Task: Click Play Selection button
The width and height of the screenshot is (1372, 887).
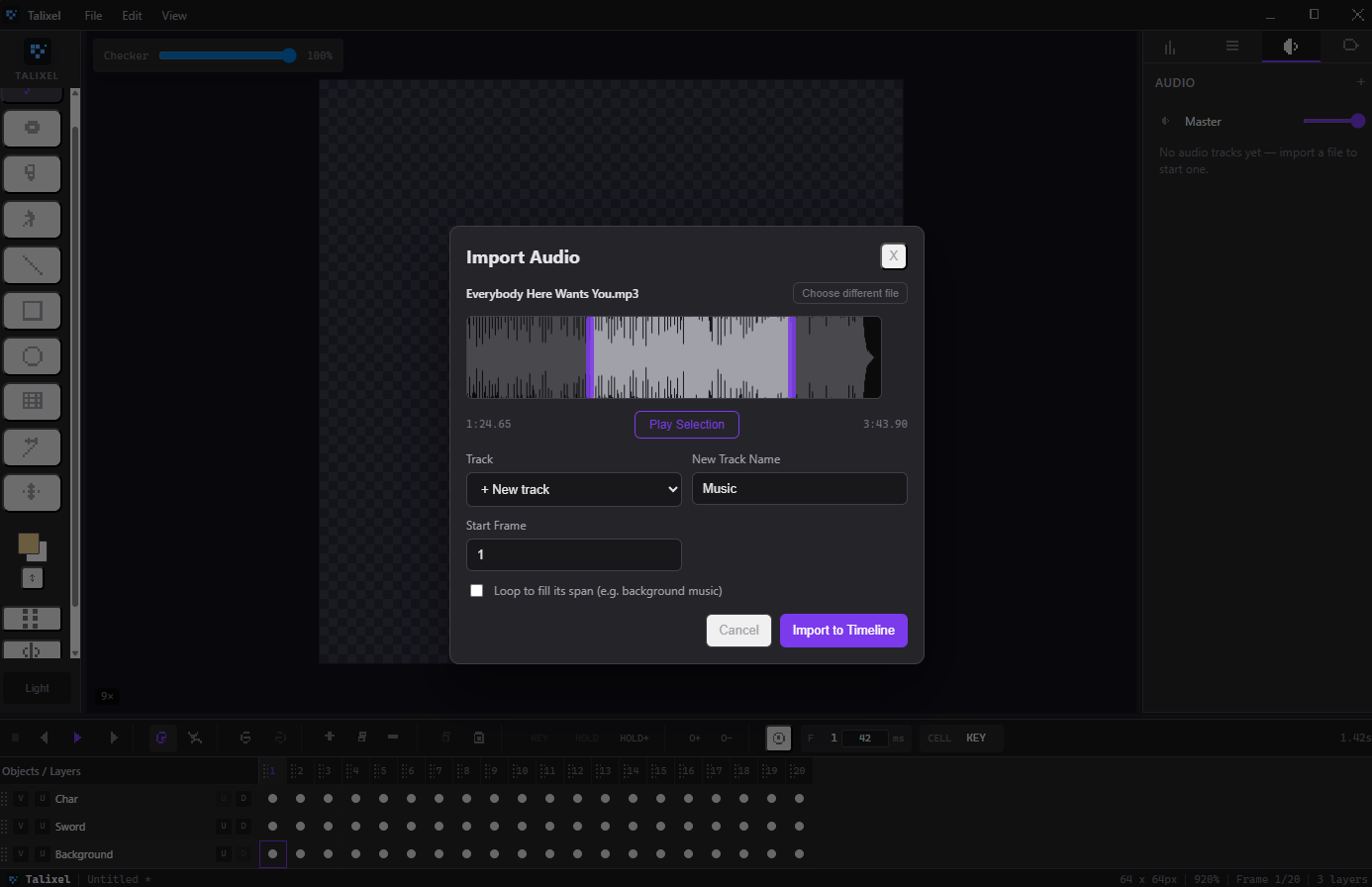Action: pyautogui.click(x=687, y=425)
